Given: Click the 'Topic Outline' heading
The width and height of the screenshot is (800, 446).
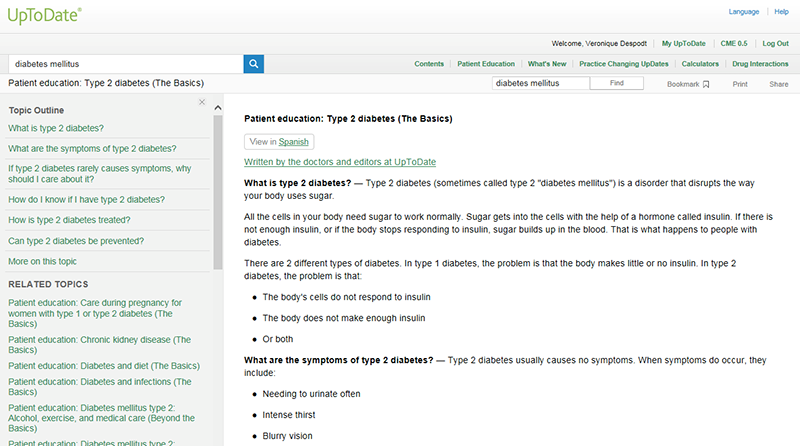Looking at the screenshot, I should pos(36,110).
